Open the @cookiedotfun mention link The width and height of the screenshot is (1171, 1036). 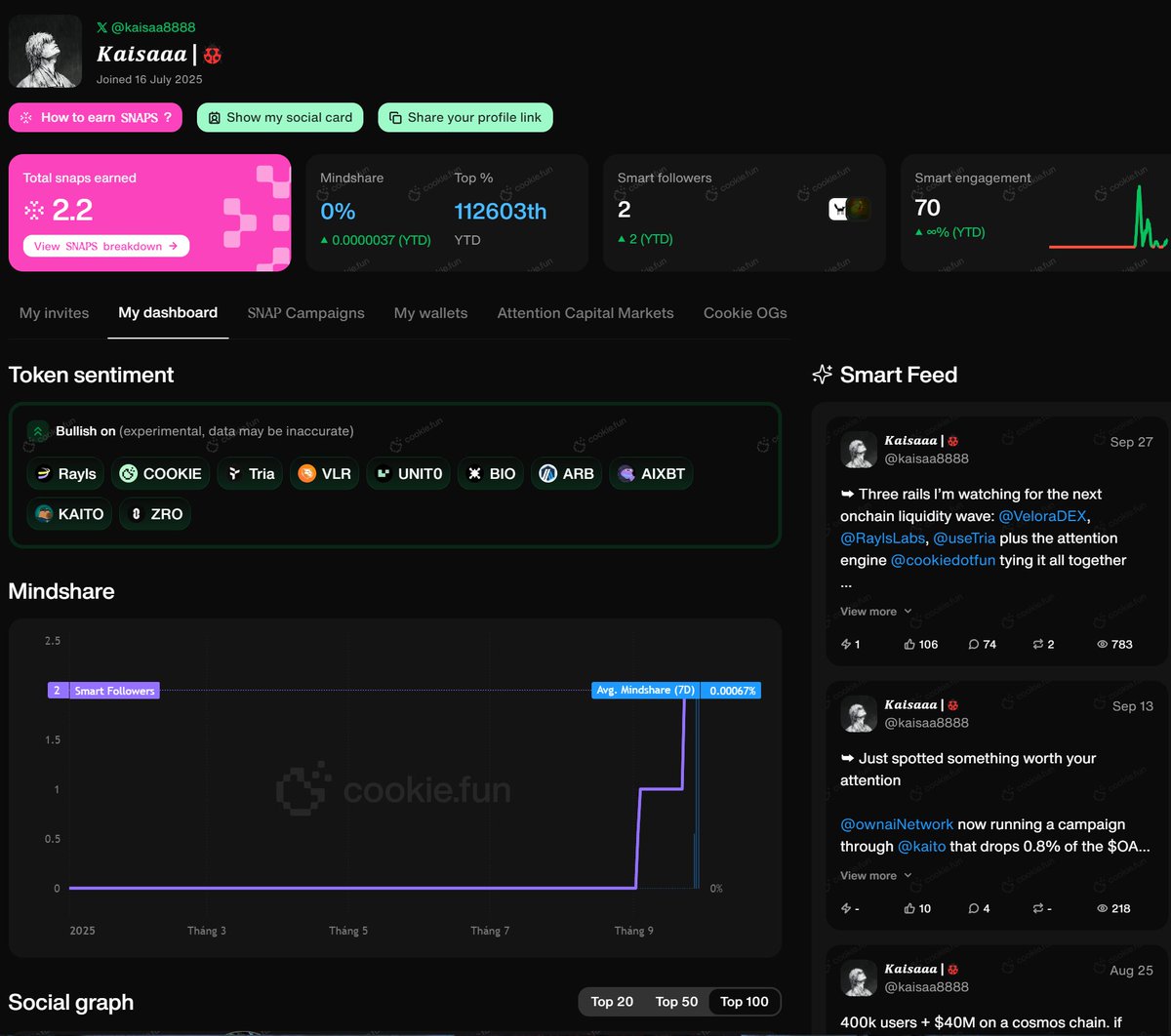(946, 560)
